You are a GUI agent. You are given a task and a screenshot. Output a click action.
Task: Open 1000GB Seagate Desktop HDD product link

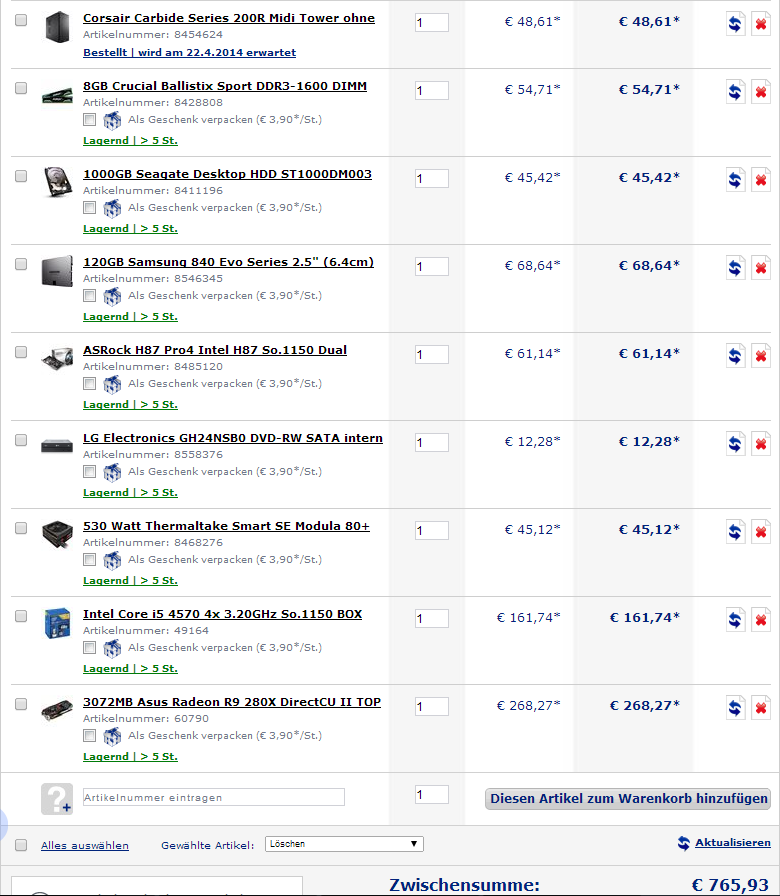click(227, 174)
